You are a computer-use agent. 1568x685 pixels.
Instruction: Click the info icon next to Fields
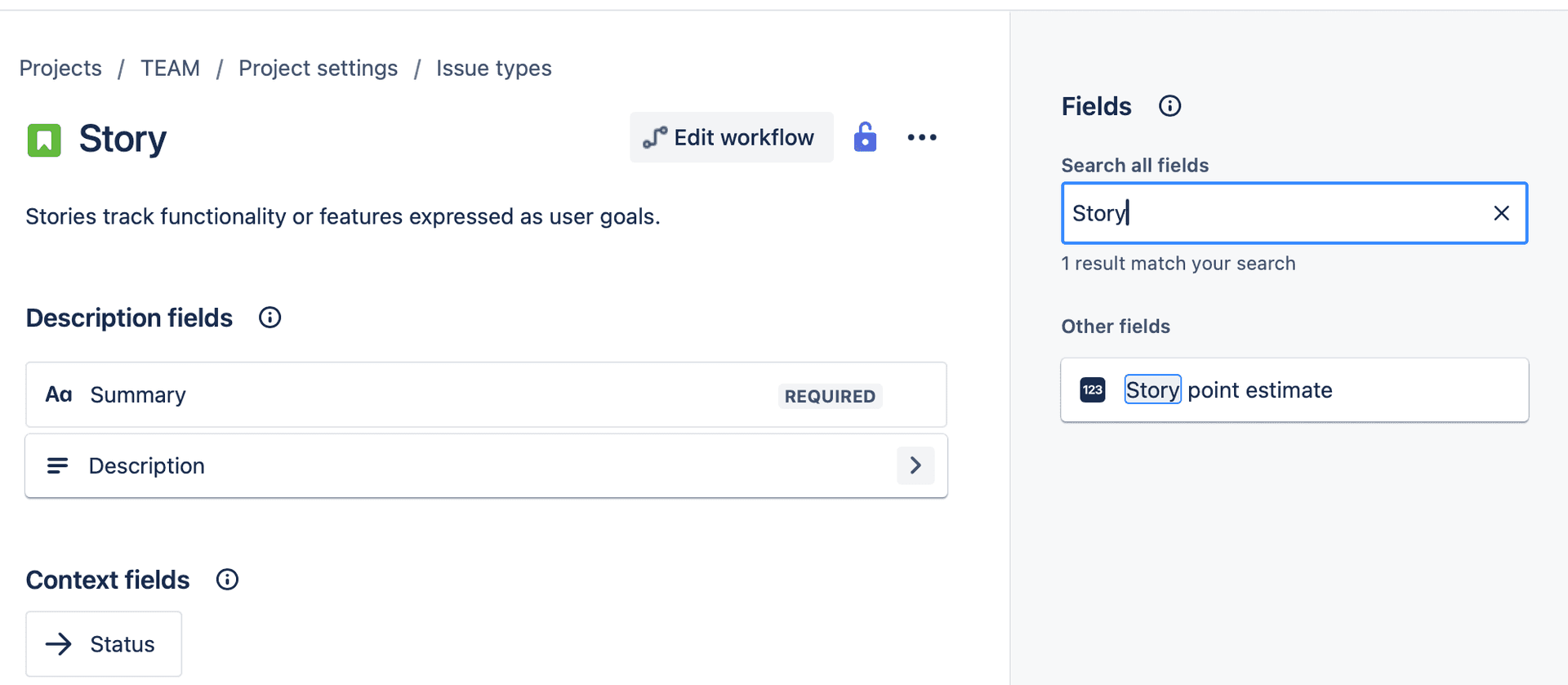pyautogui.click(x=1169, y=105)
